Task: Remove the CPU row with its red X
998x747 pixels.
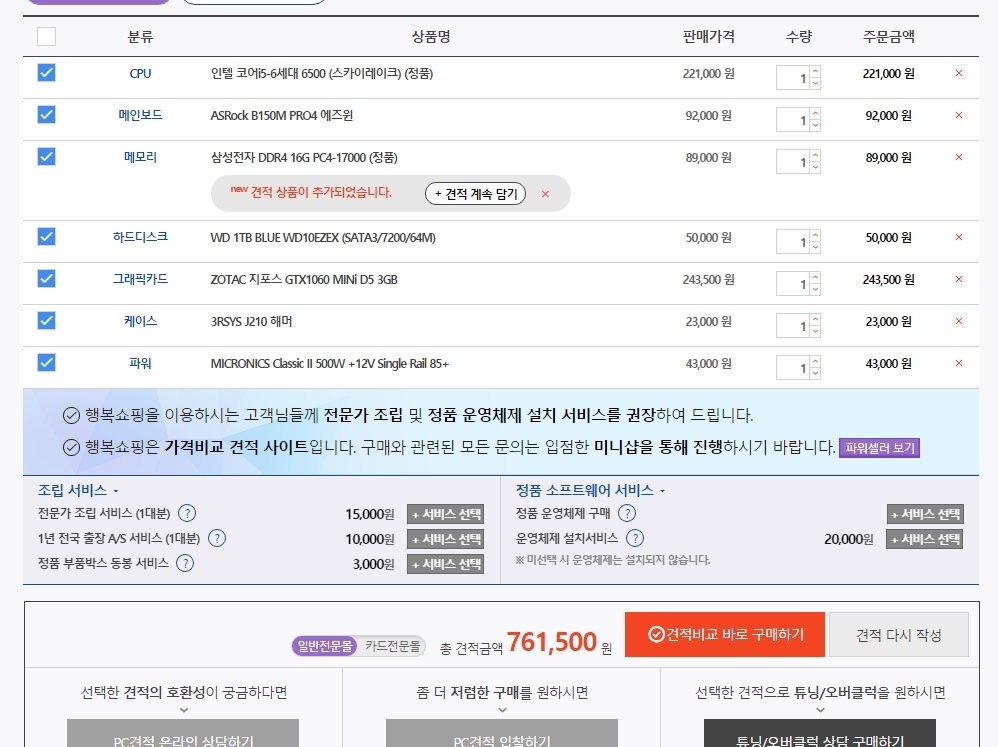Action: point(959,73)
